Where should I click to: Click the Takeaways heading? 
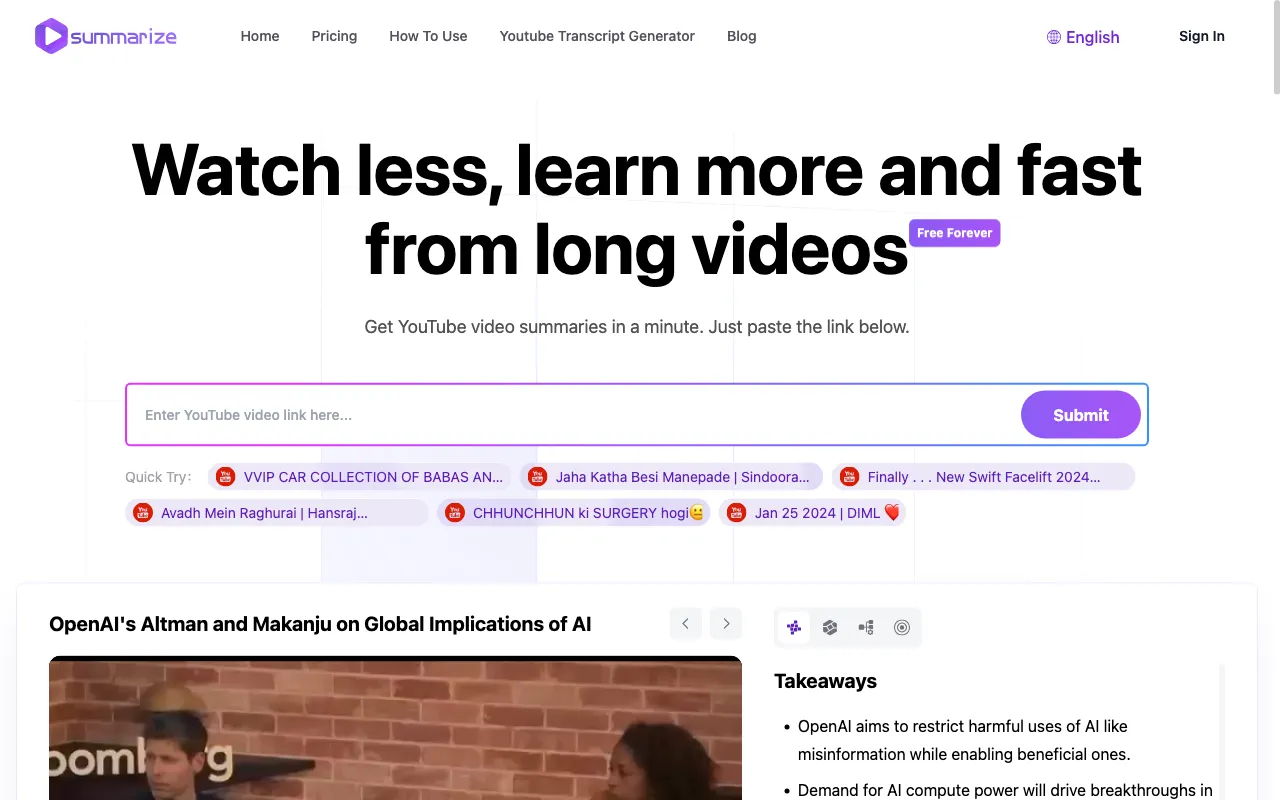click(825, 681)
